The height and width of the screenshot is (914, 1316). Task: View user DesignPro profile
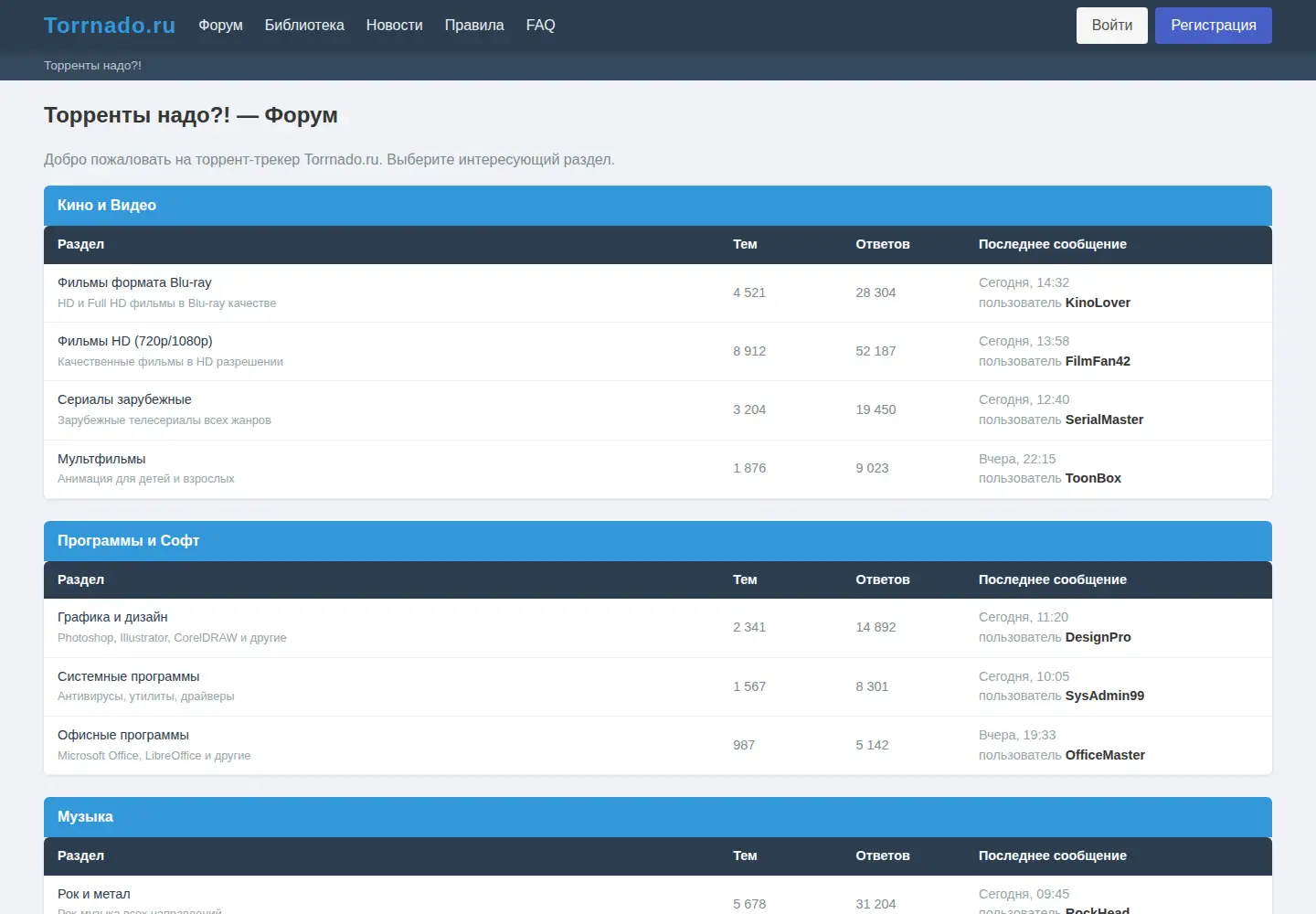click(x=1098, y=637)
